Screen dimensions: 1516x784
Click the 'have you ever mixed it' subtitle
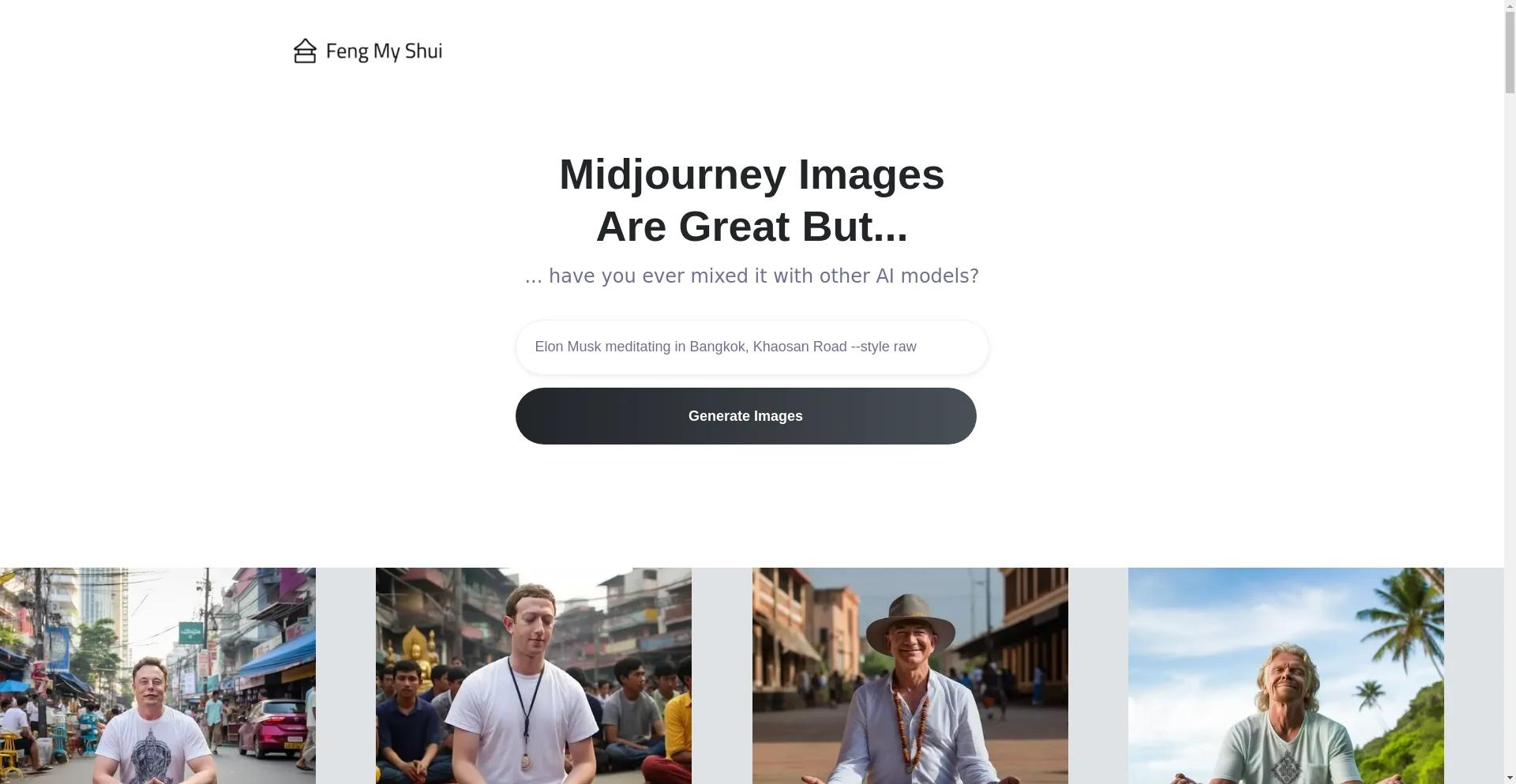752,276
